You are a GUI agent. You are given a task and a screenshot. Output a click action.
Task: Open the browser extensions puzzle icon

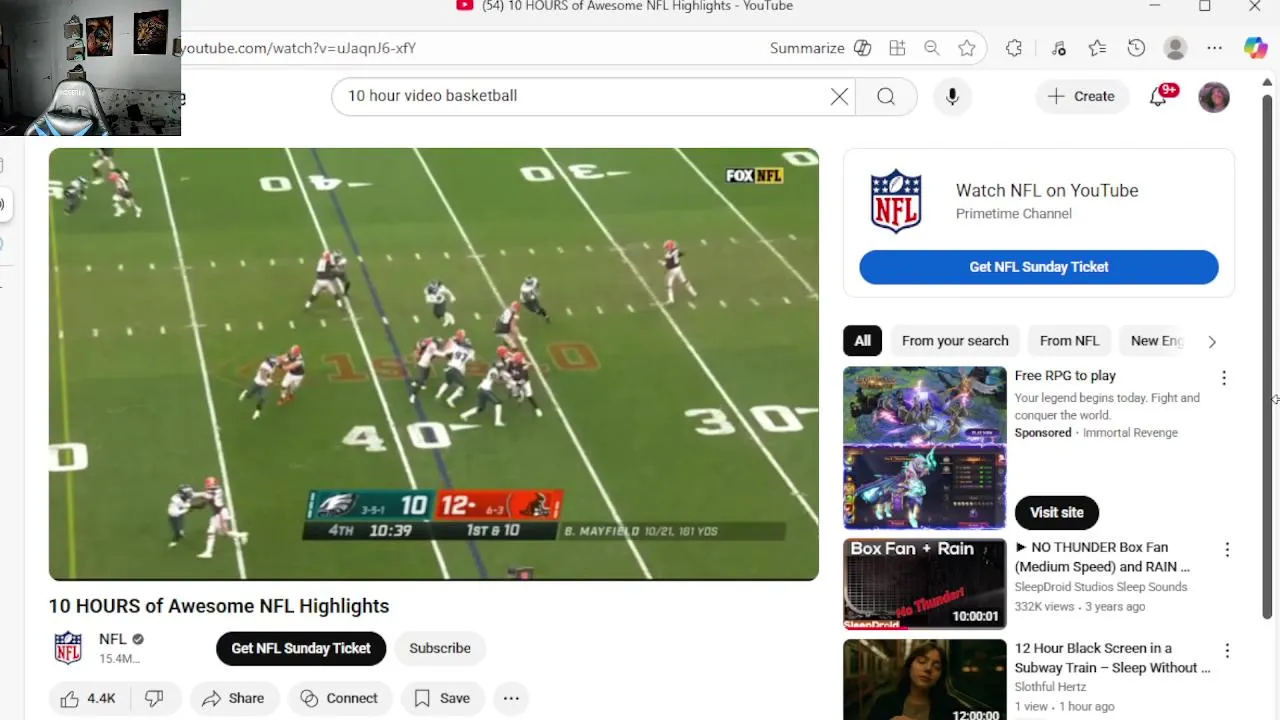coord(1014,48)
